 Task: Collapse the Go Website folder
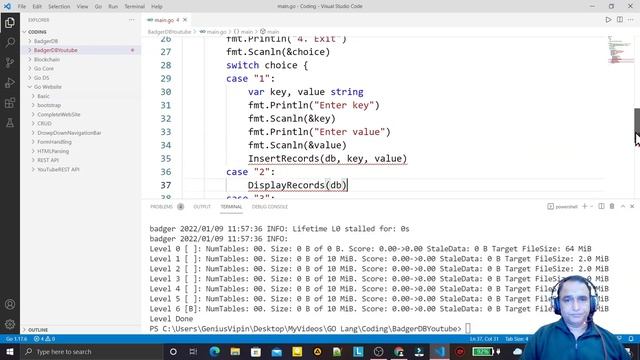click(47, 87)
